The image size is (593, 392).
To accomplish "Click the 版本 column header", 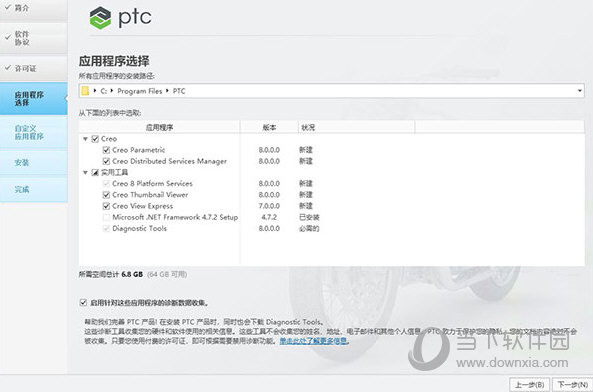I will [x=269, y=127].
